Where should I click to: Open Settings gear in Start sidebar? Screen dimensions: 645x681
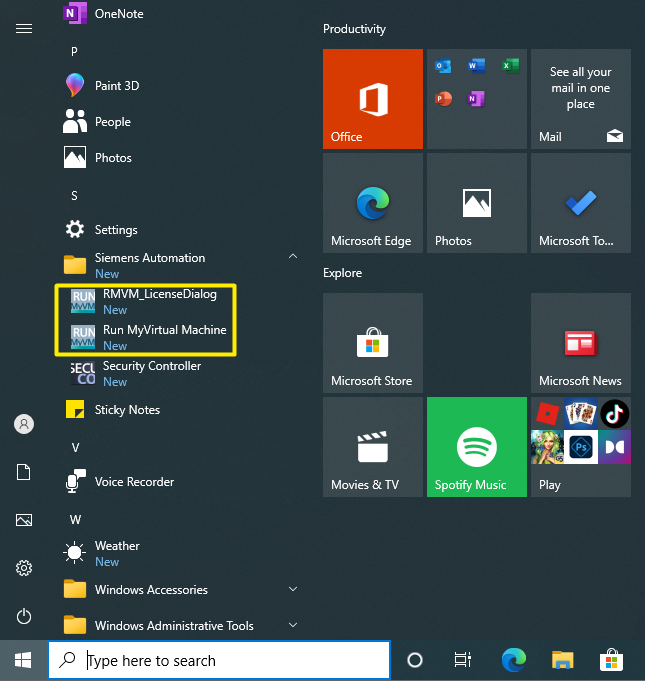tap(24, 568)
